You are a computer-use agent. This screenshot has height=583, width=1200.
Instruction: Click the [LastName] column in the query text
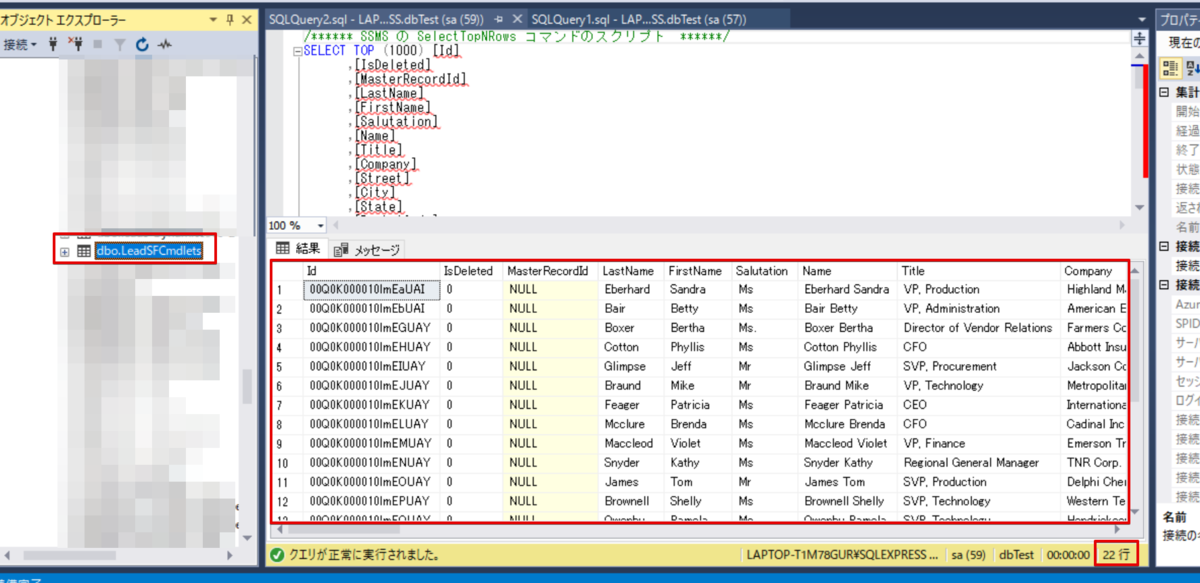(x=389, y=93)
